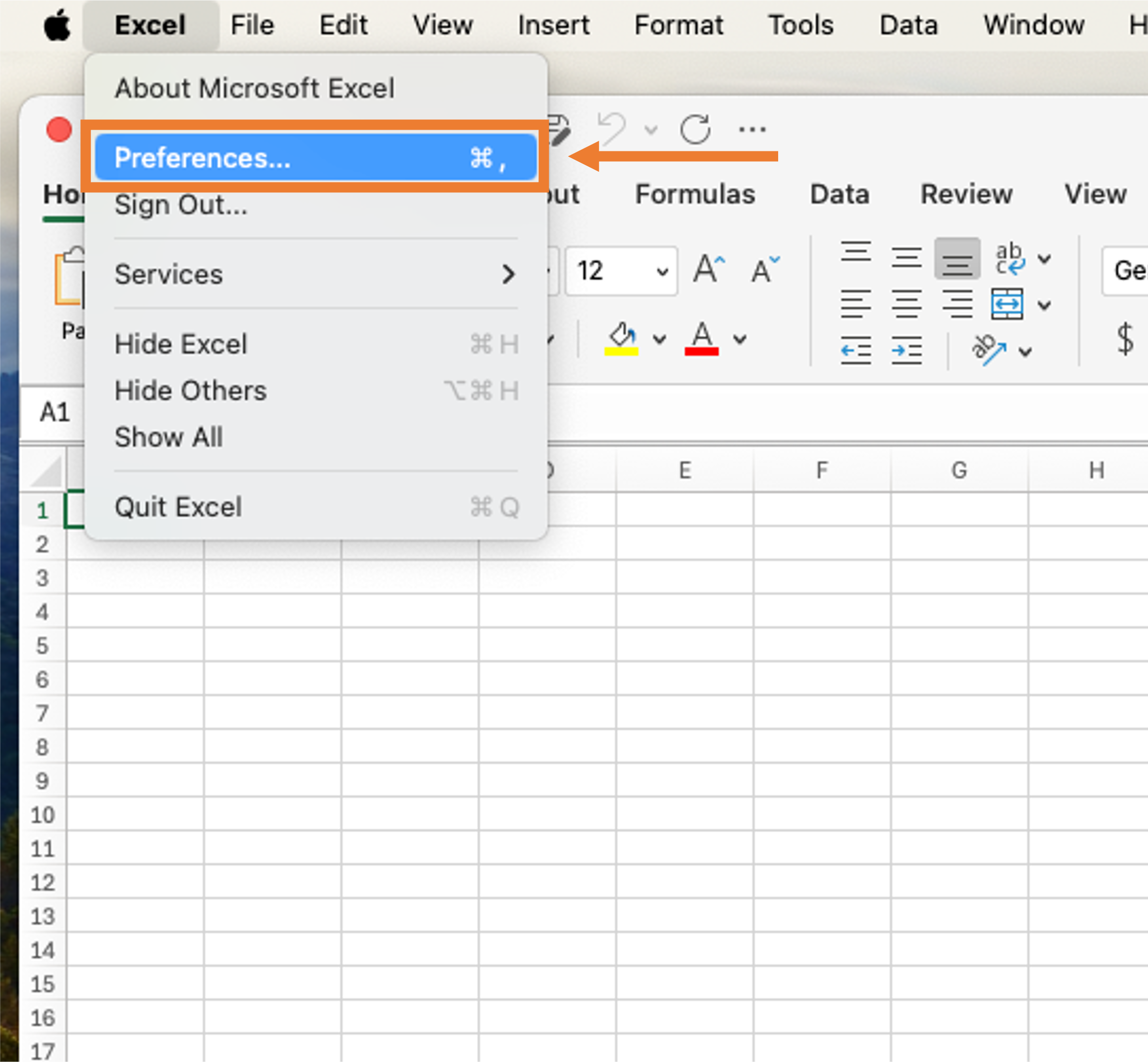Open the font size 12 dropdown

[662, 271]
